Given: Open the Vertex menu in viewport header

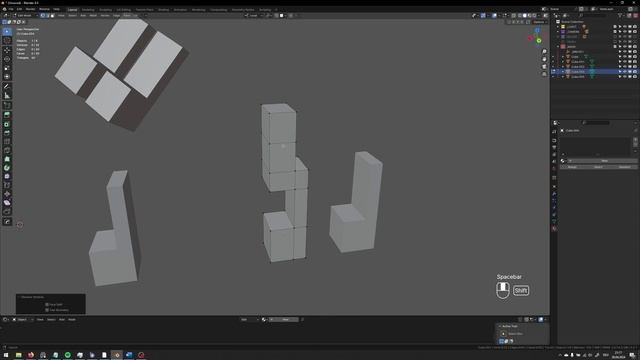Looking at the screenshot, I should point(105,16).
